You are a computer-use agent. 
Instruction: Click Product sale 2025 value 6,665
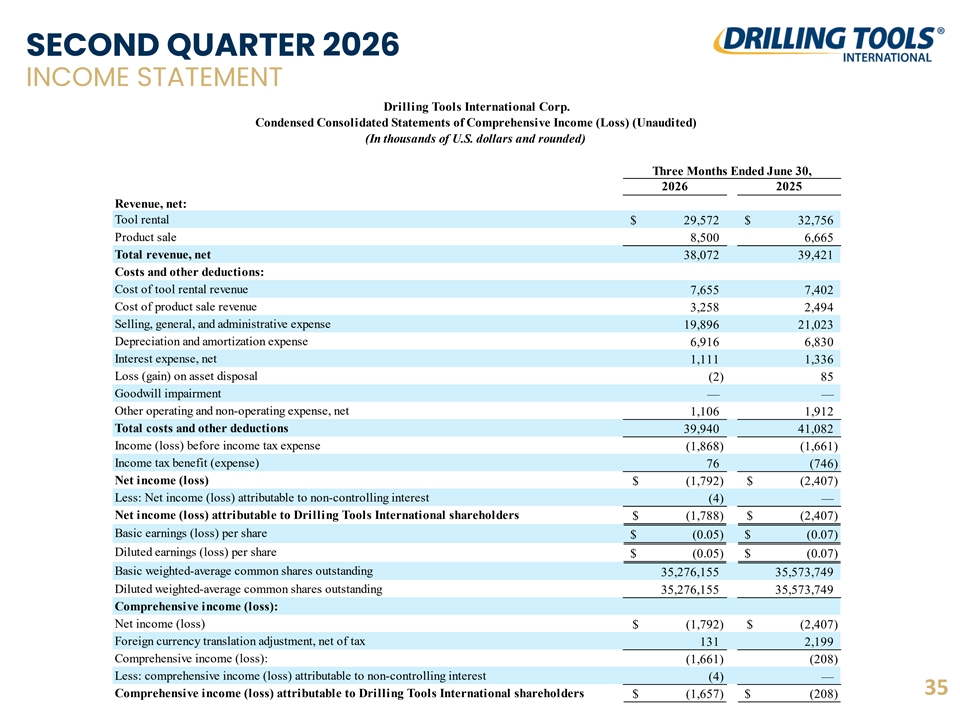pyautogui.click(x=819, y=238)
